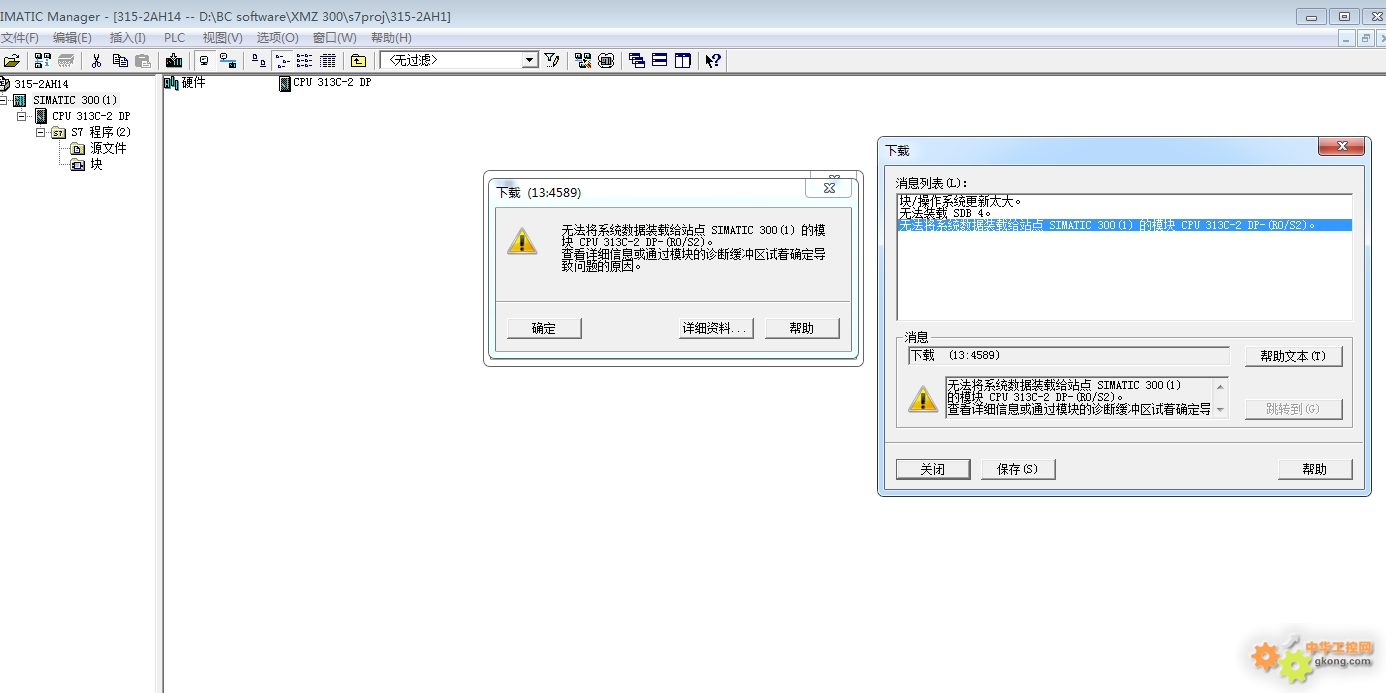
Task: Collapse the S7 程序(2) tree node
Action: pyautogui.click(x=41, y=132)
